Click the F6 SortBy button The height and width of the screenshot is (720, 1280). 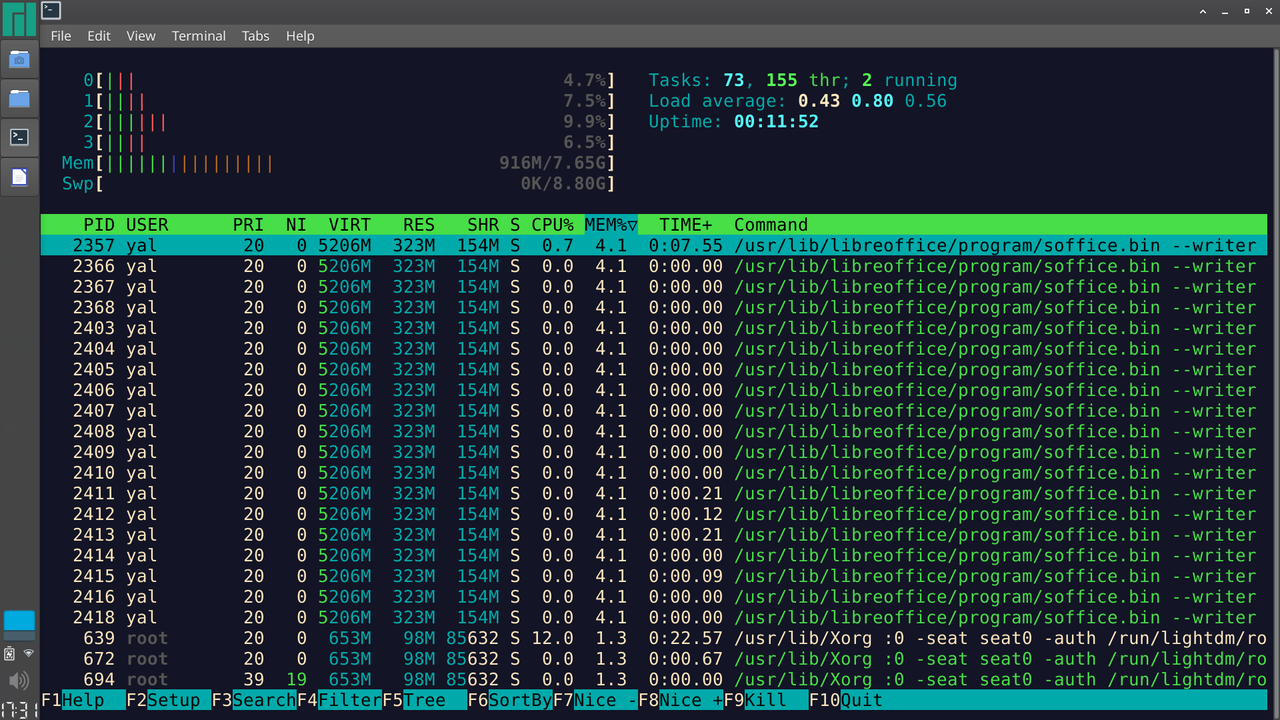coord(509,700)
